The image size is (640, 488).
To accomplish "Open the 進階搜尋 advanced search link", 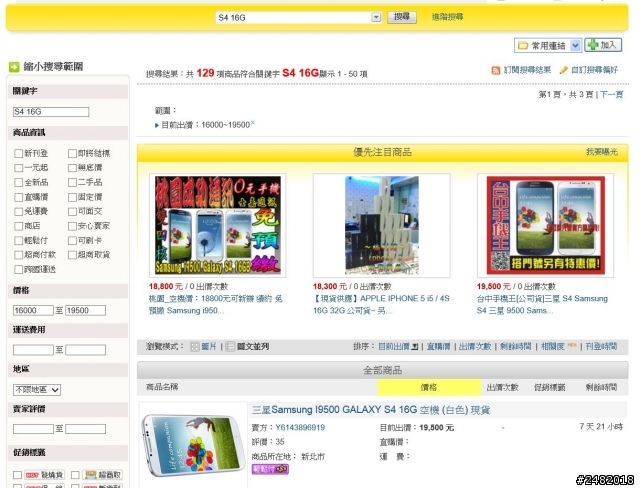I will coord(447,17).
